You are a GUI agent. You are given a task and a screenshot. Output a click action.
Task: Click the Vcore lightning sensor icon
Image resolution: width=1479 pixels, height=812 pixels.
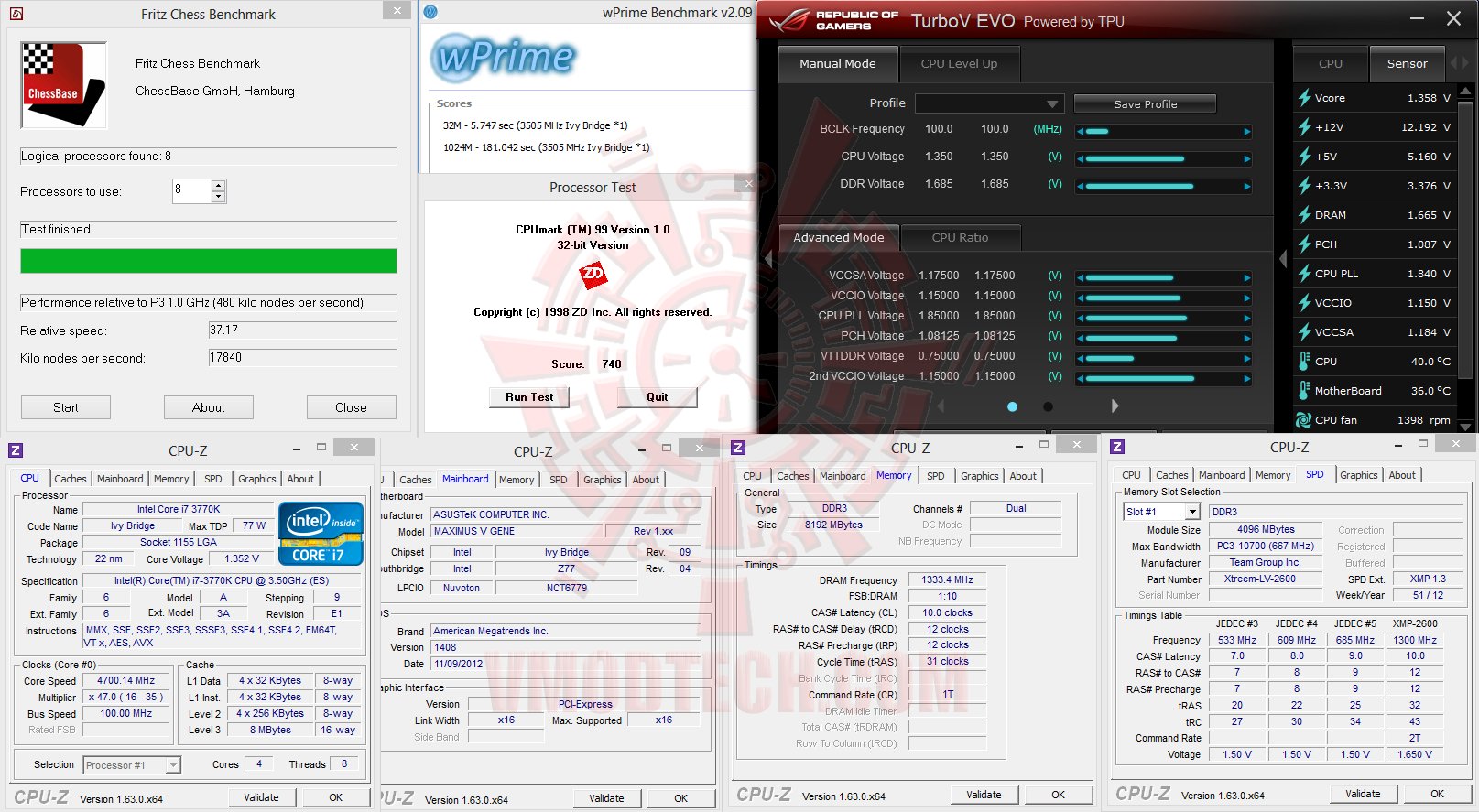coord(1304,98)
